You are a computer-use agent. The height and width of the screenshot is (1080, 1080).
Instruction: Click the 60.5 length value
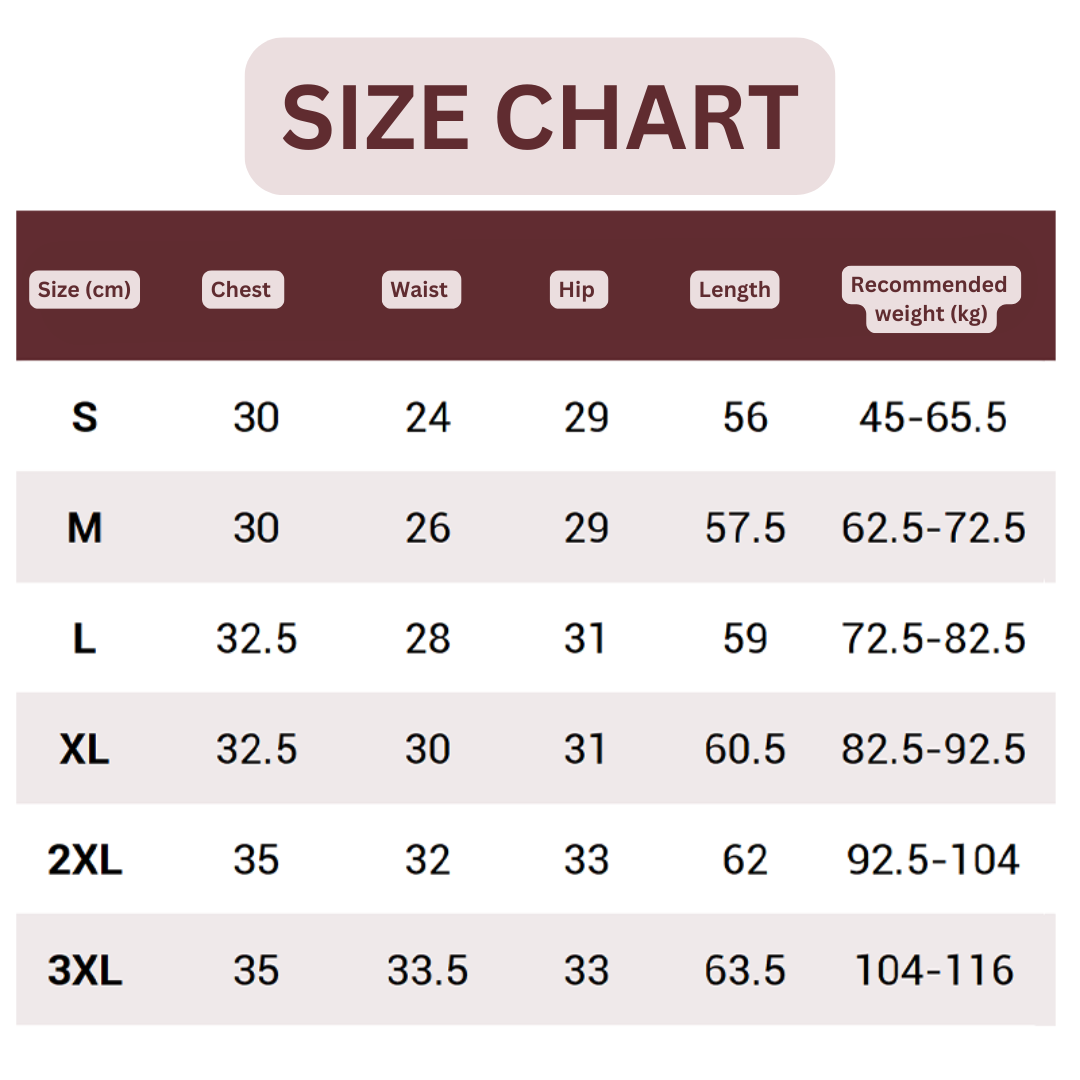point(745,749)
